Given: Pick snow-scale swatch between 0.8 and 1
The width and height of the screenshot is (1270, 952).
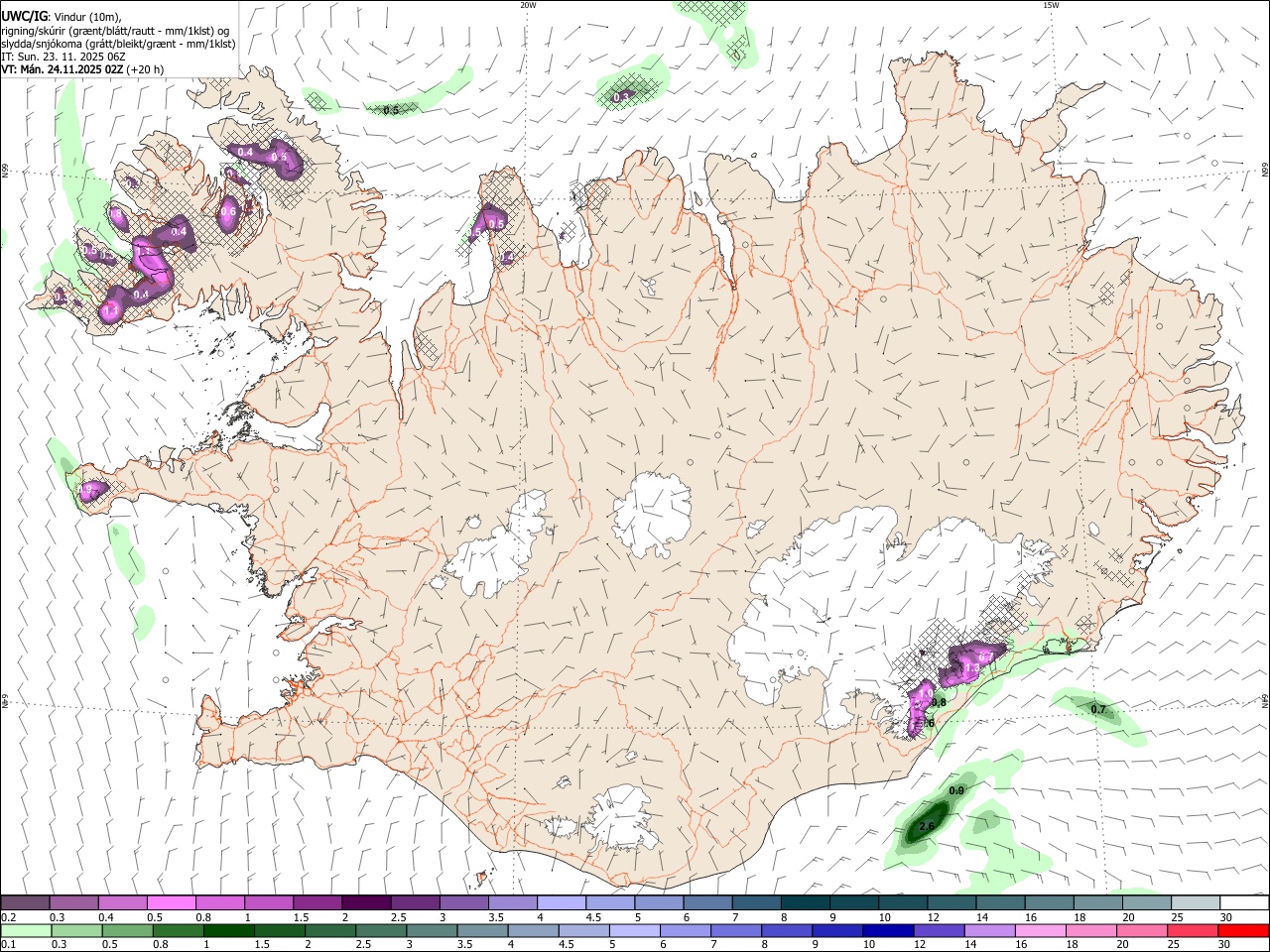Looking at the screenshot, I should (219, 902).
